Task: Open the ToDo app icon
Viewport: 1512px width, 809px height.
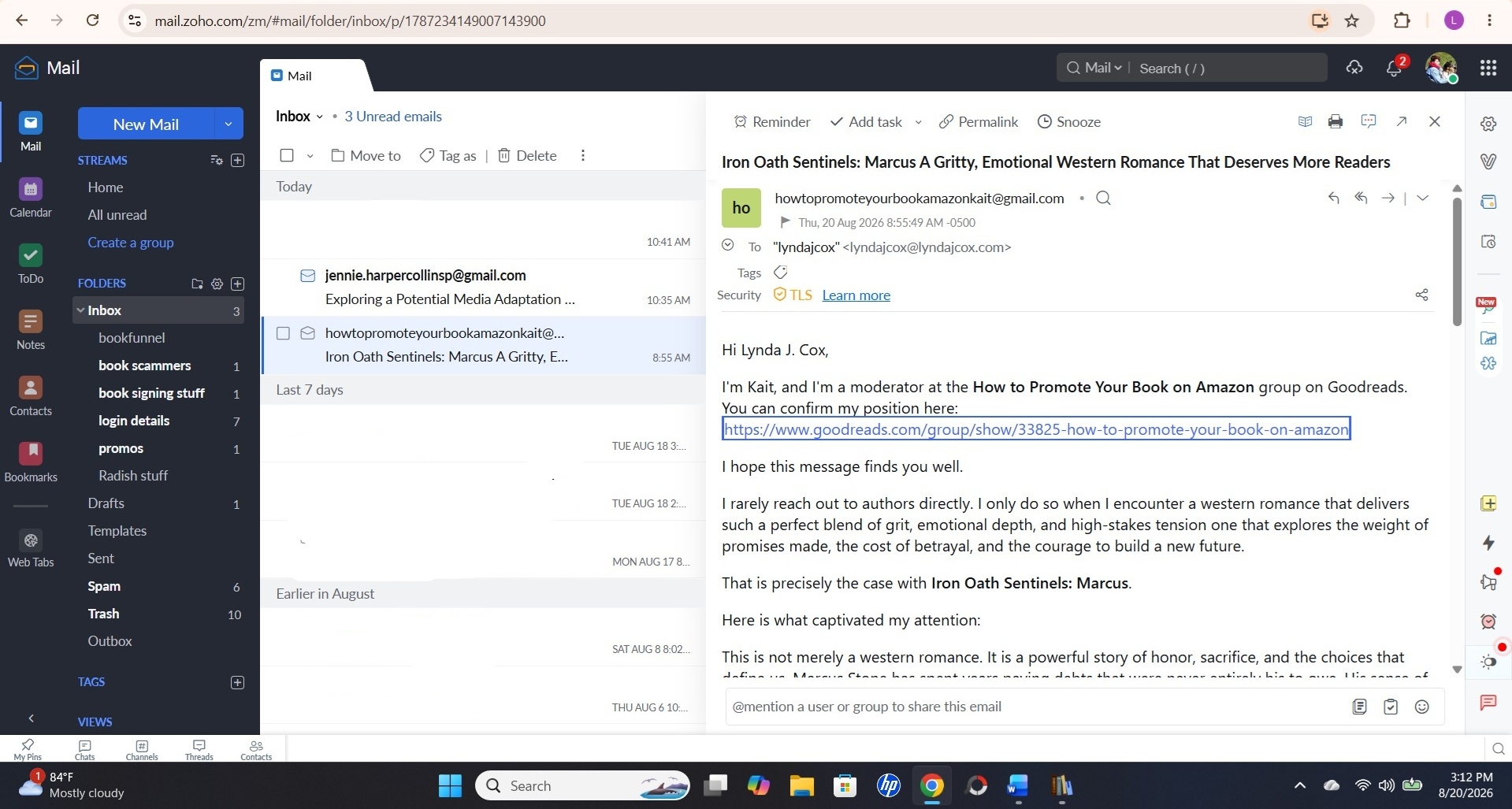Action: [x=31, y=264]
